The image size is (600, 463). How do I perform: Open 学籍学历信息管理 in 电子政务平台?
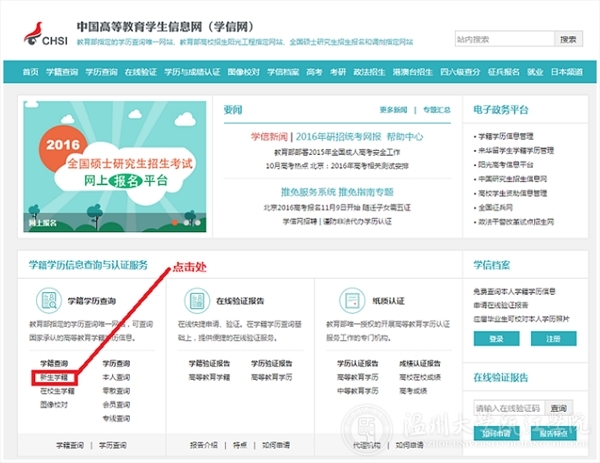pos(505,136)
